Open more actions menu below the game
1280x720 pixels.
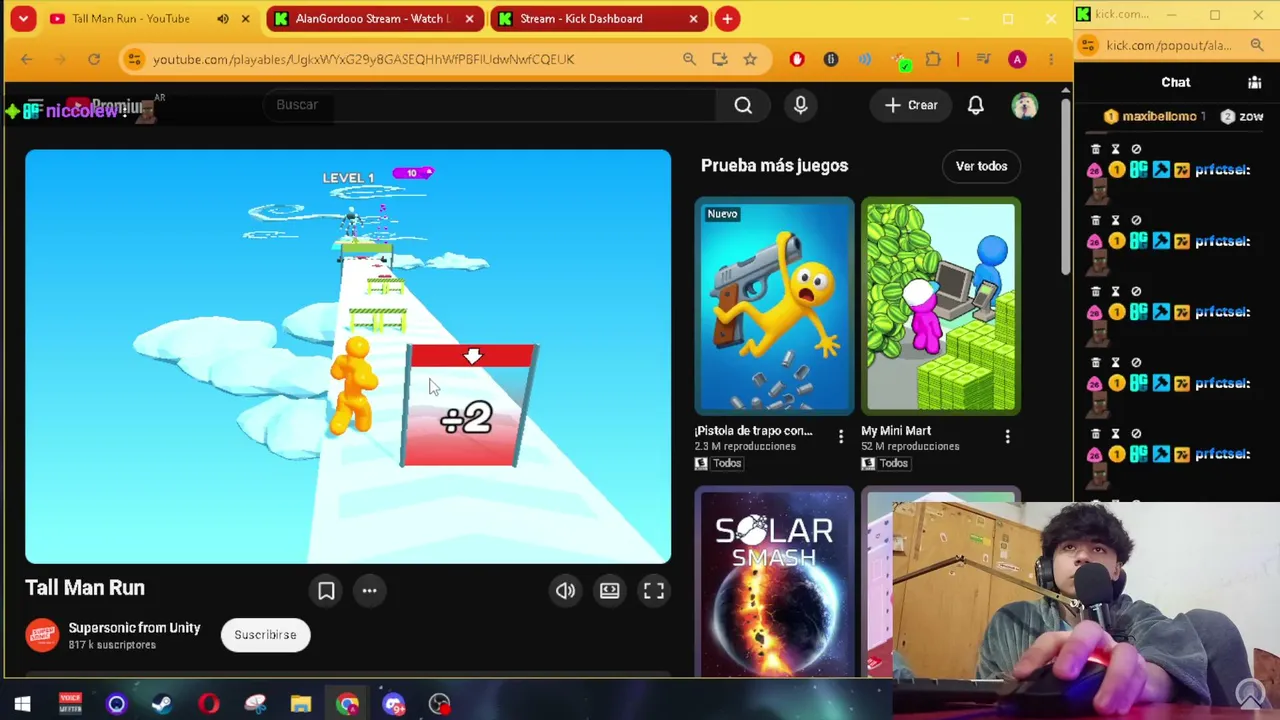click(369, 591)
